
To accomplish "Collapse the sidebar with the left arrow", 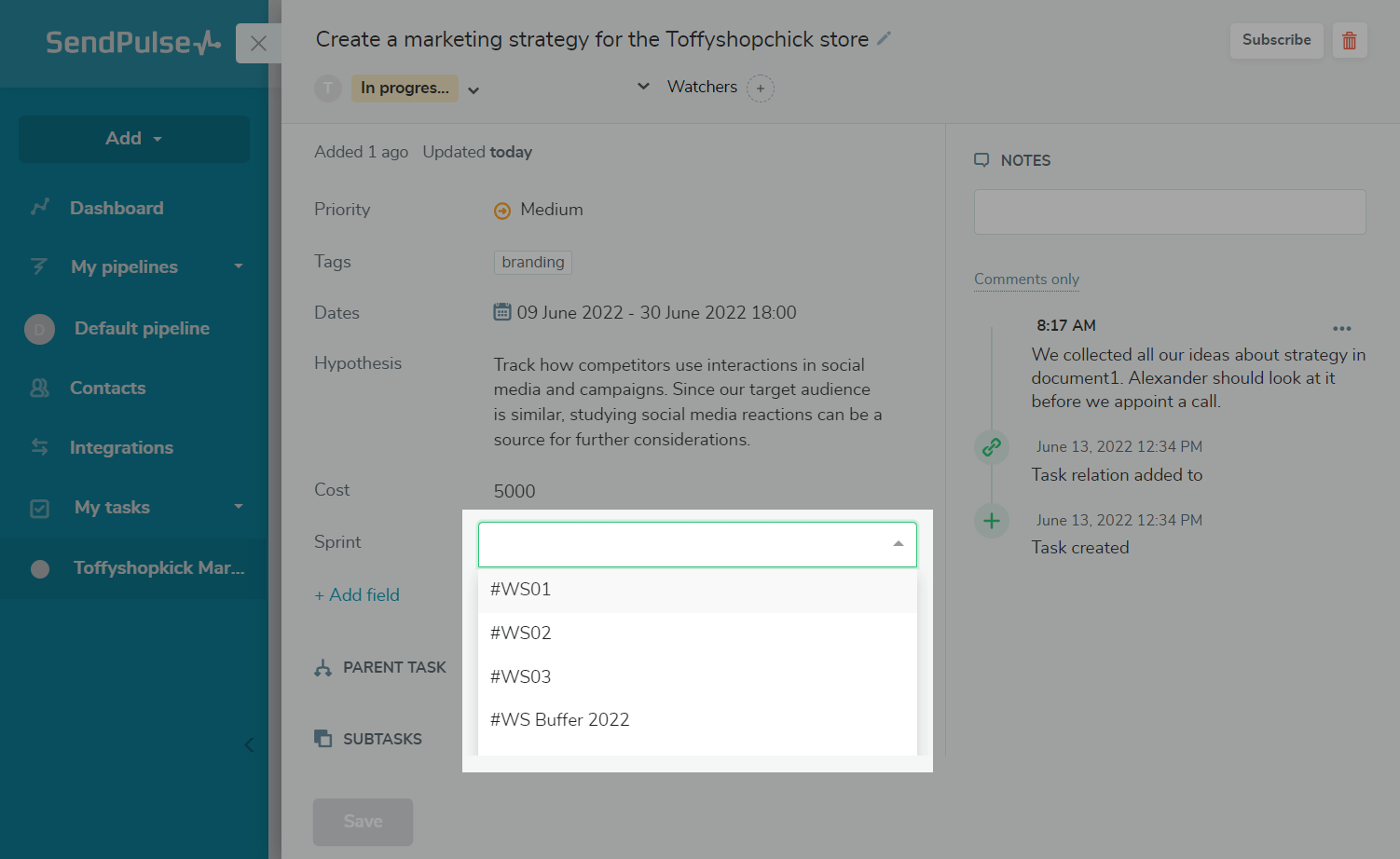I will pos(249,744).
